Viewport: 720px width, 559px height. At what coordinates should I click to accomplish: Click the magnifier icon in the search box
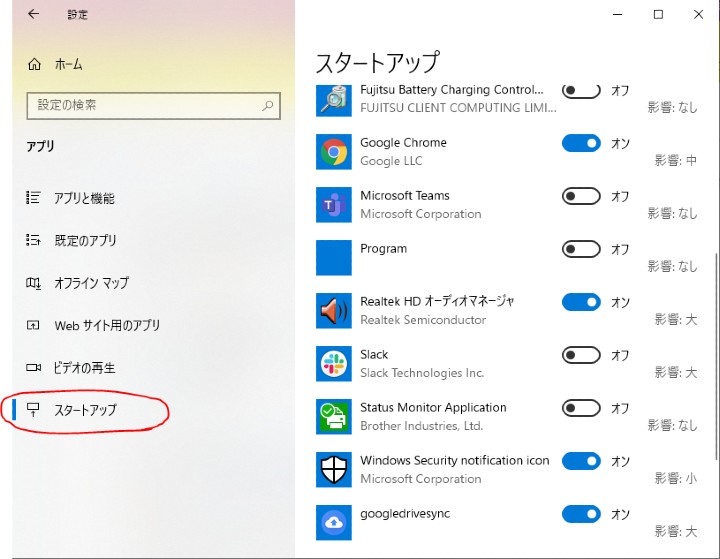pos(267,106)
